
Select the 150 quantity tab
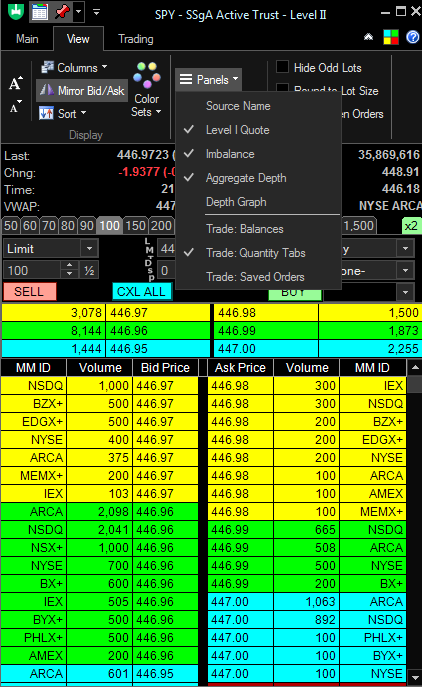pyautogui.click(x=135, y=226)
